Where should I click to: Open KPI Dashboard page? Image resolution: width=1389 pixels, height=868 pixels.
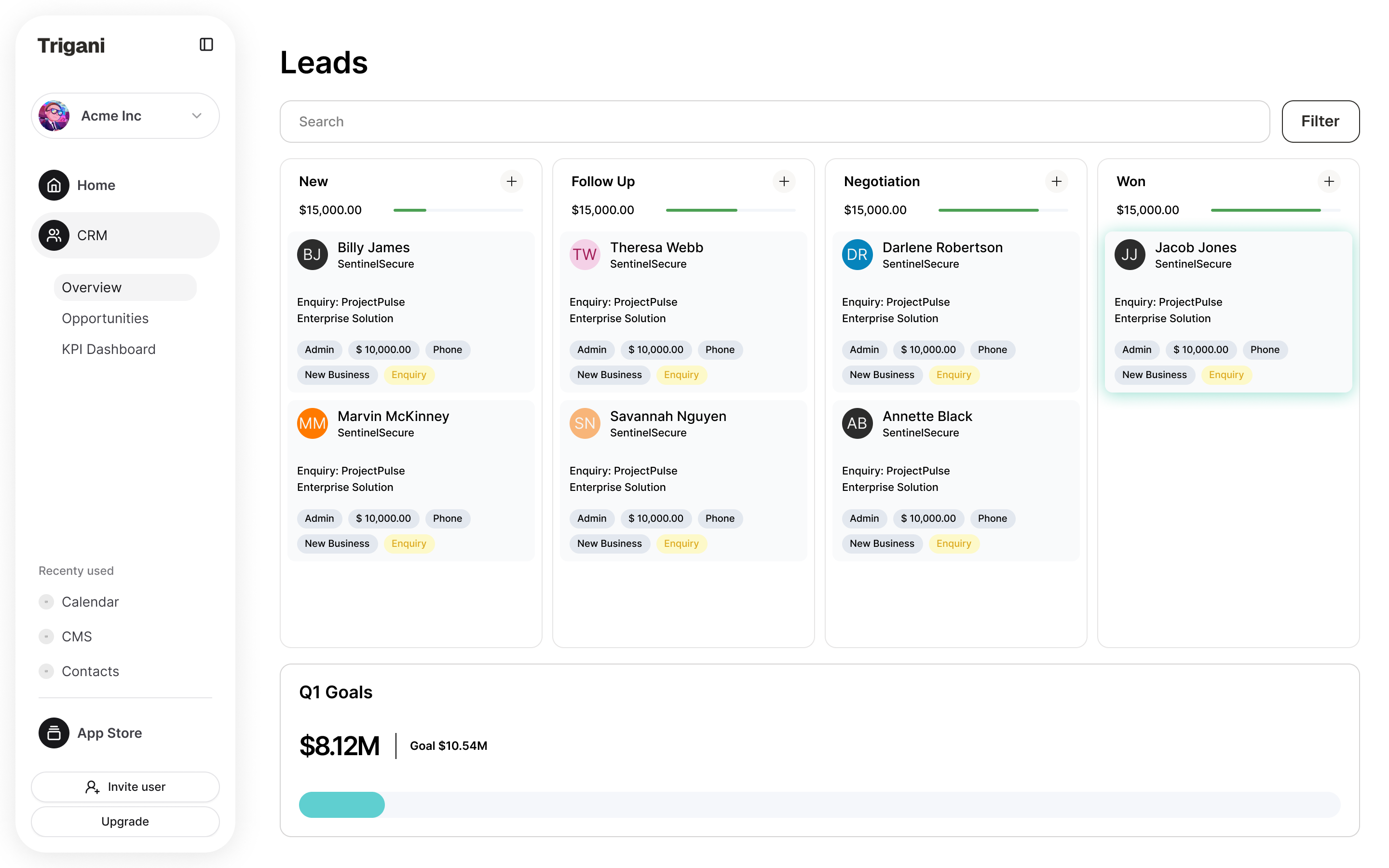click(109, 349)
